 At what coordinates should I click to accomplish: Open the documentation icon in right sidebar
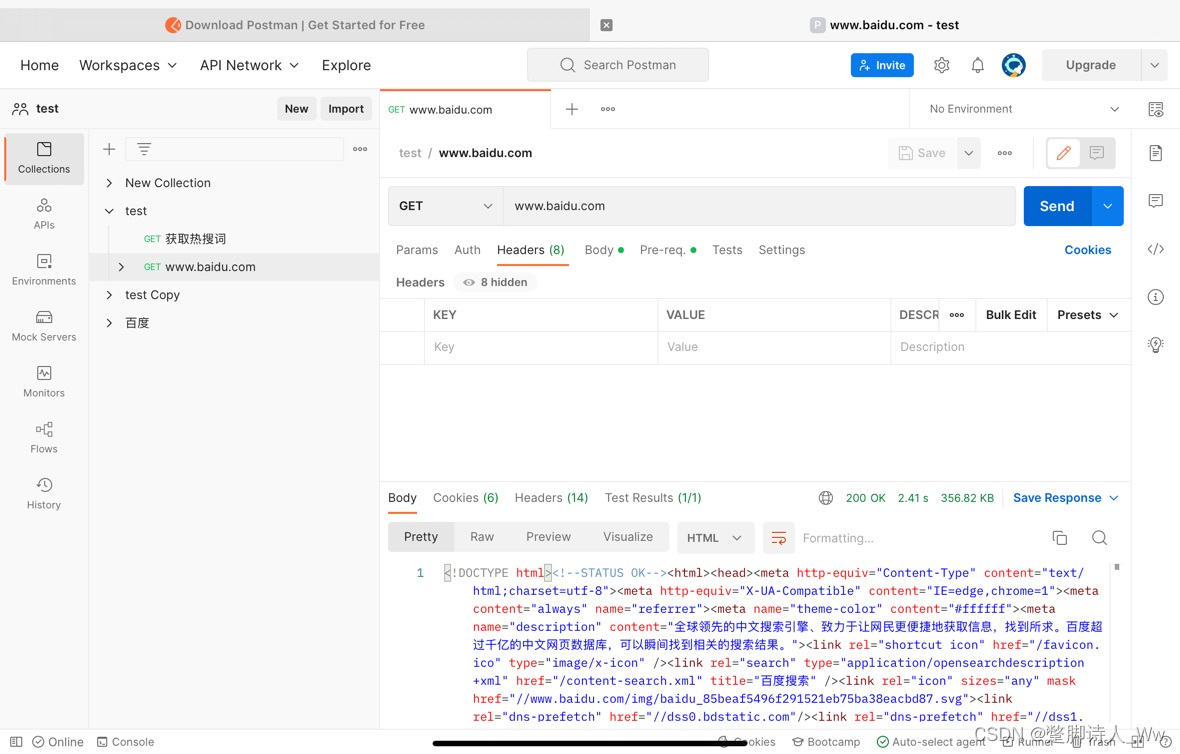[1156, 154]
